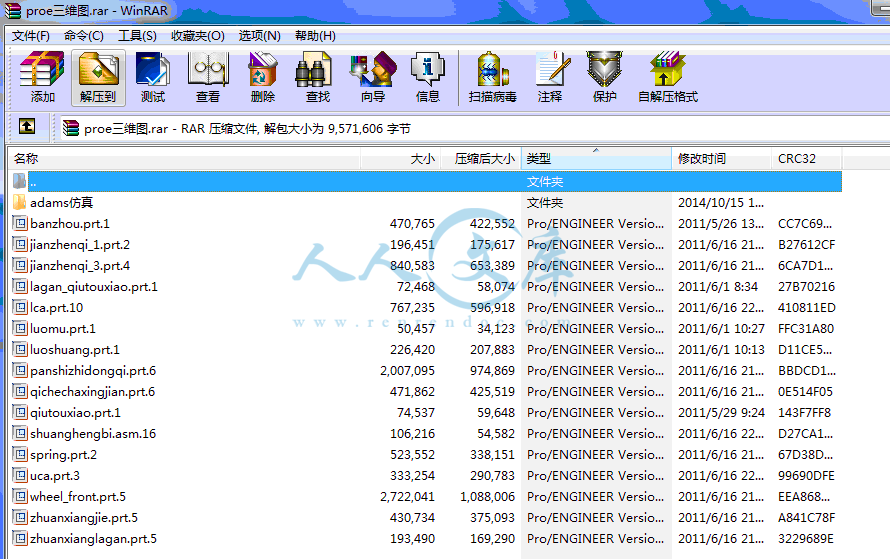890x559 pixels.
Task: Click file icon of lca.prt.10
Action: [20, 307]
